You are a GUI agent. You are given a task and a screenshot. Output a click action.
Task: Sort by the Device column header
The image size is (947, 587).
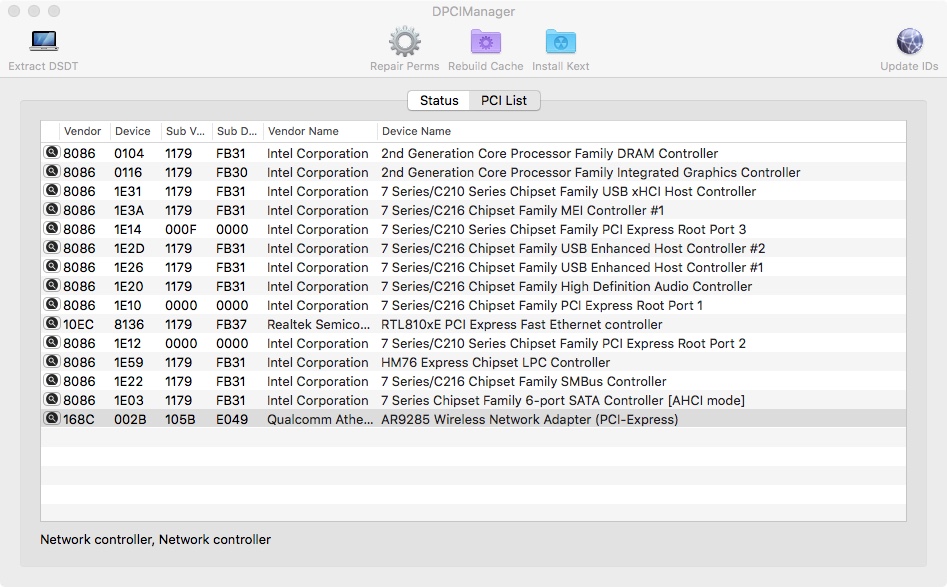click(x=135, y=131)
